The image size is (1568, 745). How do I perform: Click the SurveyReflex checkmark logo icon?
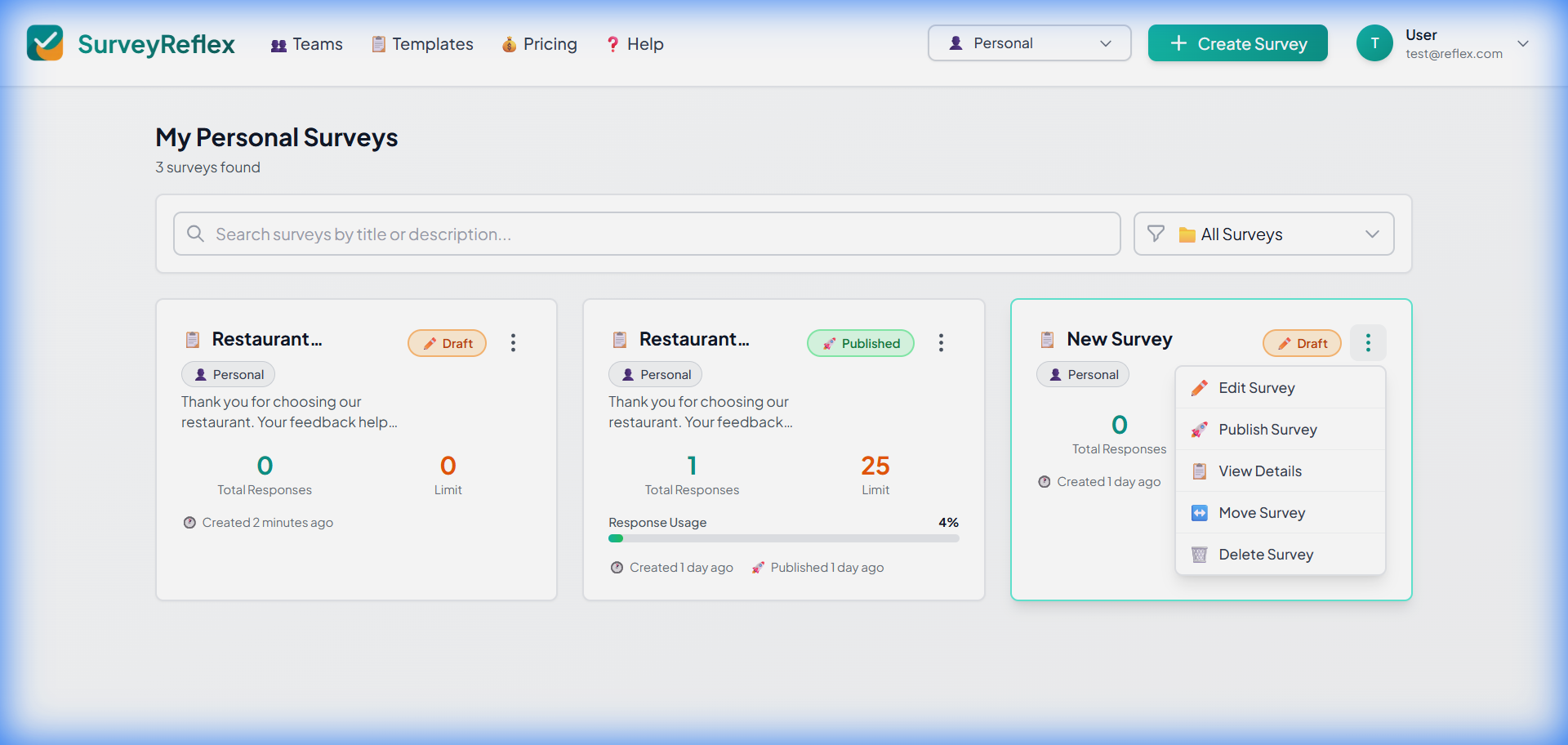pyautogui.click(x=45, y=43)
